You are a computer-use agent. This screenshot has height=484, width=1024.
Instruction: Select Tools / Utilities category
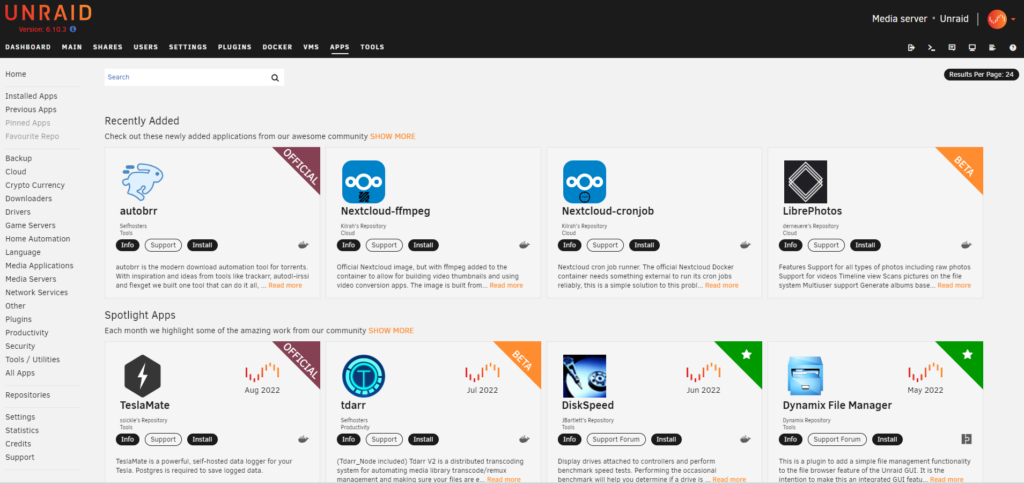tap(33, 359)
